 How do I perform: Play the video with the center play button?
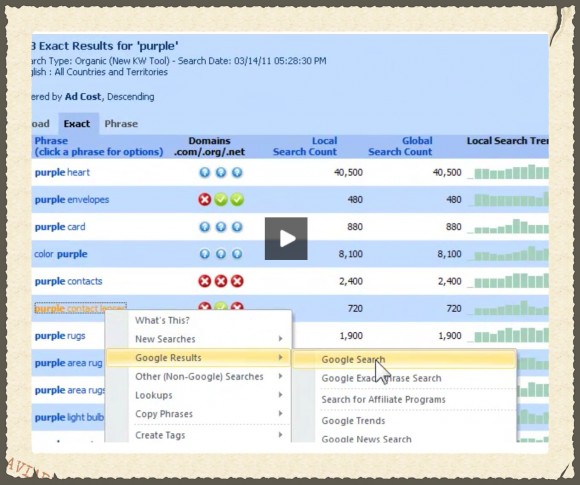click(286, 239)
